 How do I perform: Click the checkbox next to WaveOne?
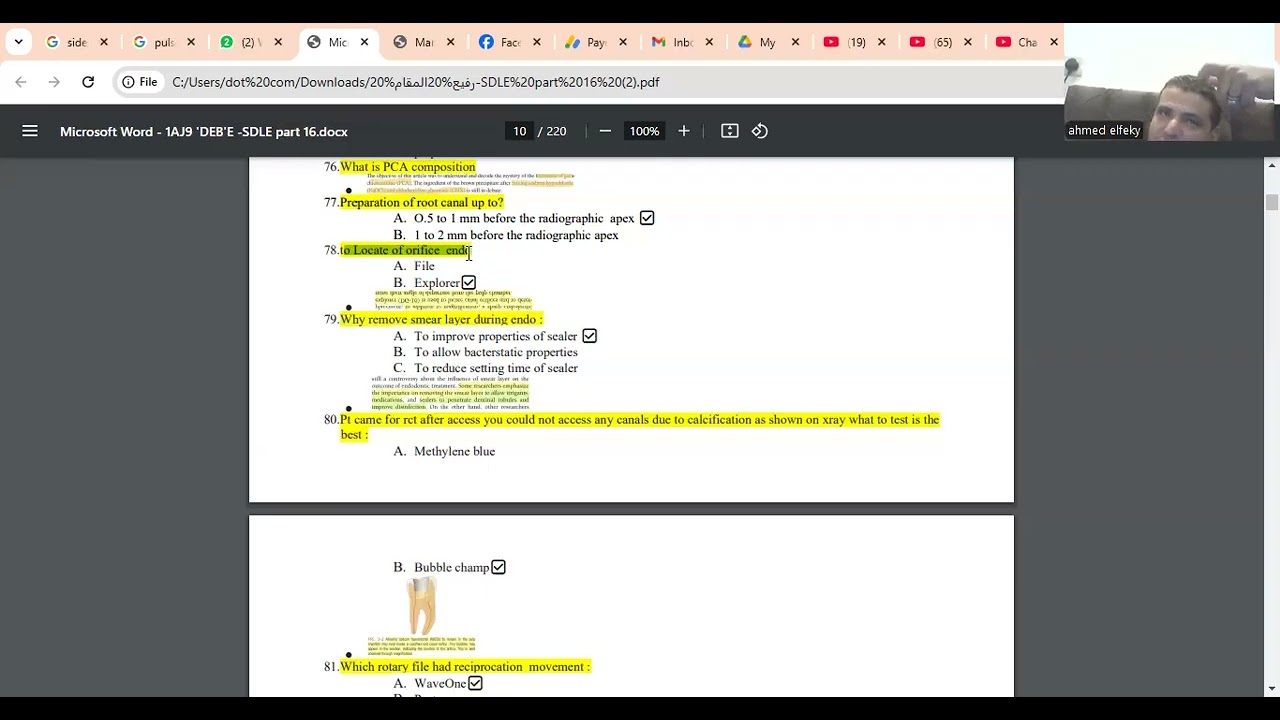(x=475, y=683)
